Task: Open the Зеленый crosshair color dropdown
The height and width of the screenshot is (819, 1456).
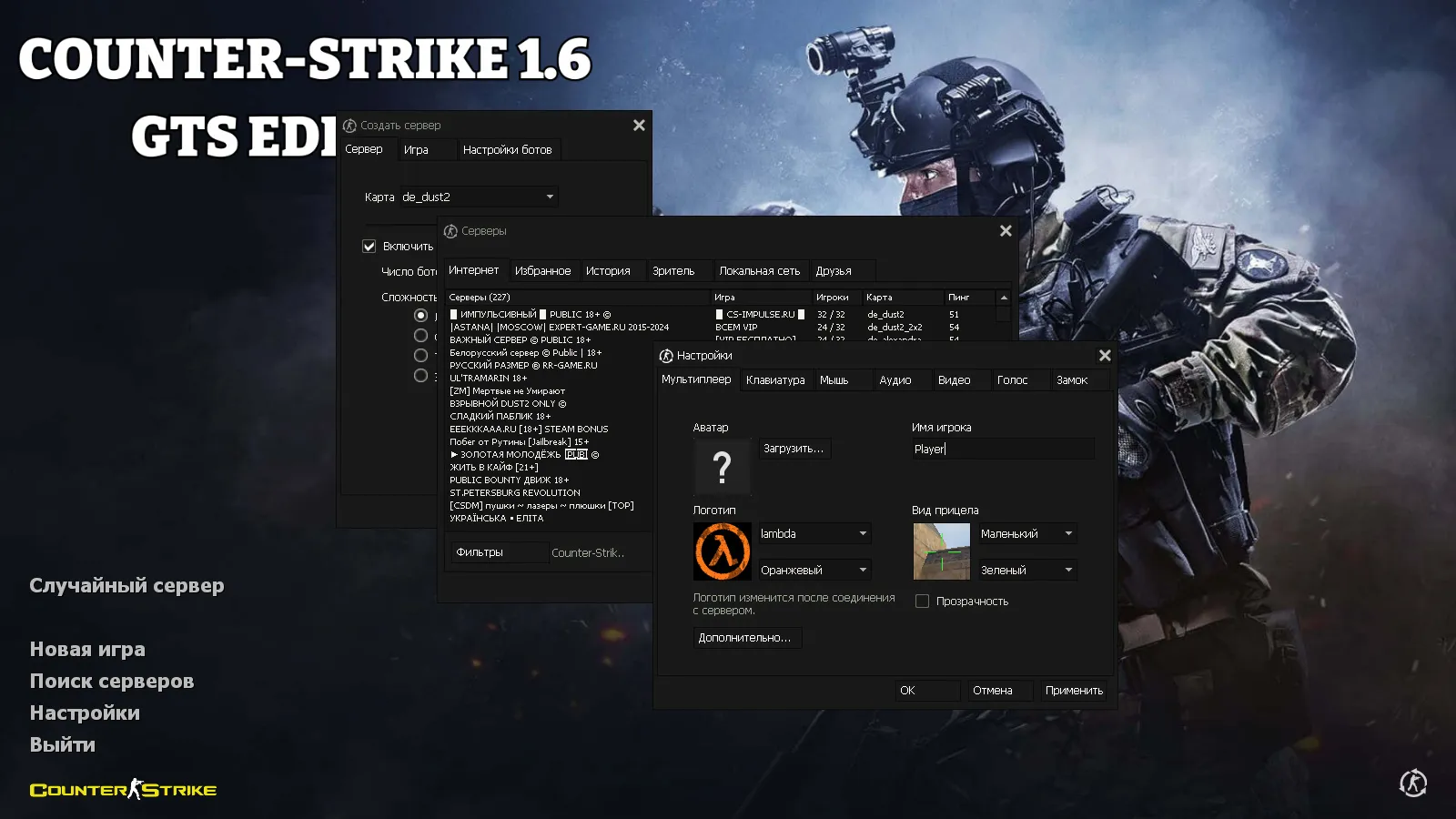Action: [1026, 571]
